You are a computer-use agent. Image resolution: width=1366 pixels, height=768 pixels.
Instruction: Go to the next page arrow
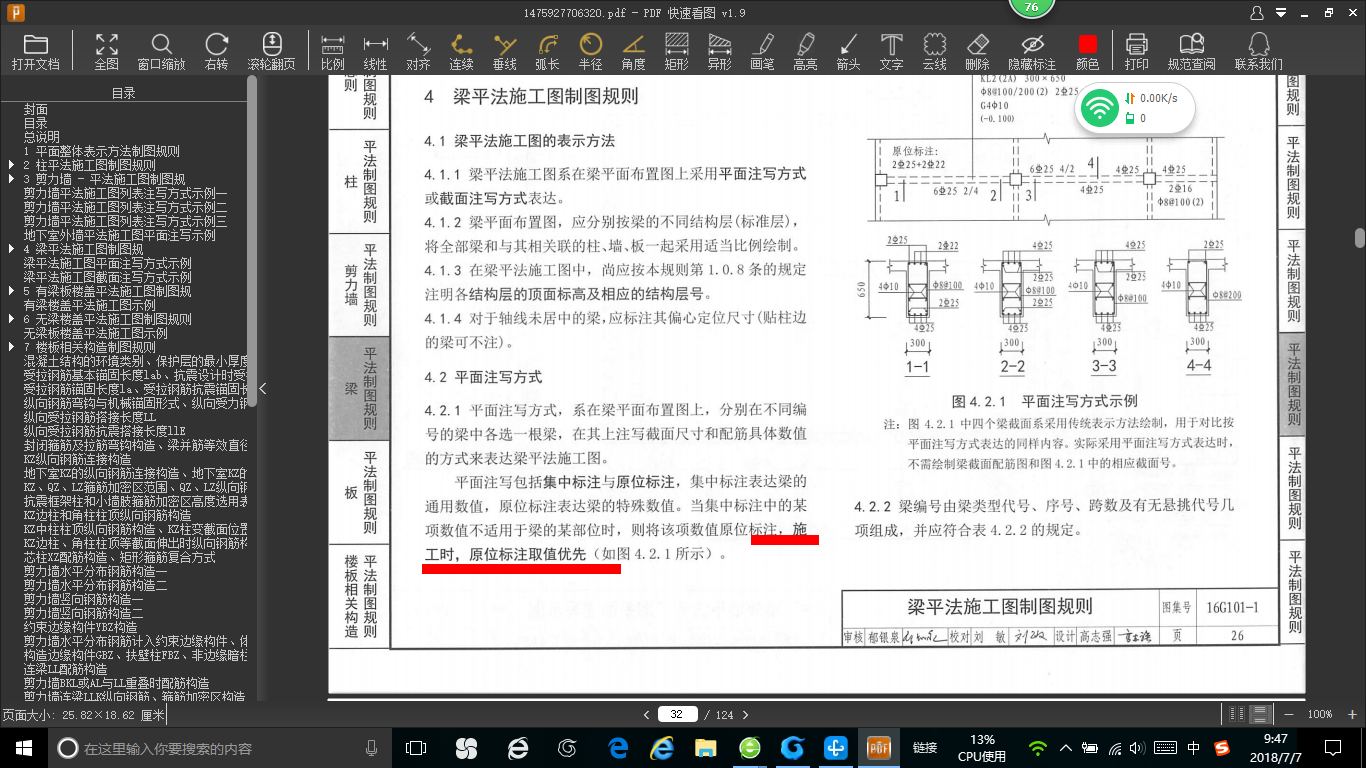click(x=745, y=714)
